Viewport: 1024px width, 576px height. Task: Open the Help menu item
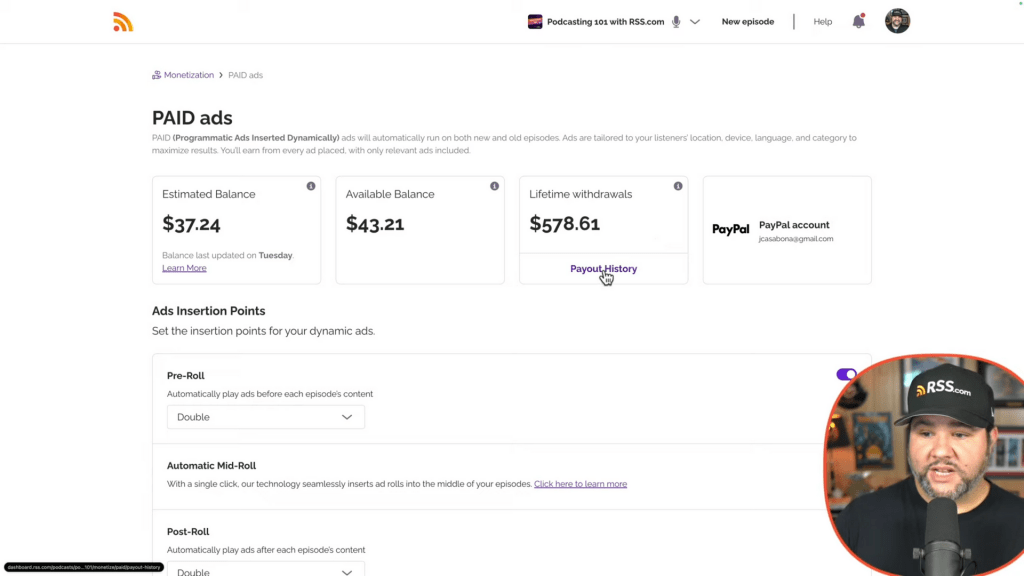(x=822, y=22)
